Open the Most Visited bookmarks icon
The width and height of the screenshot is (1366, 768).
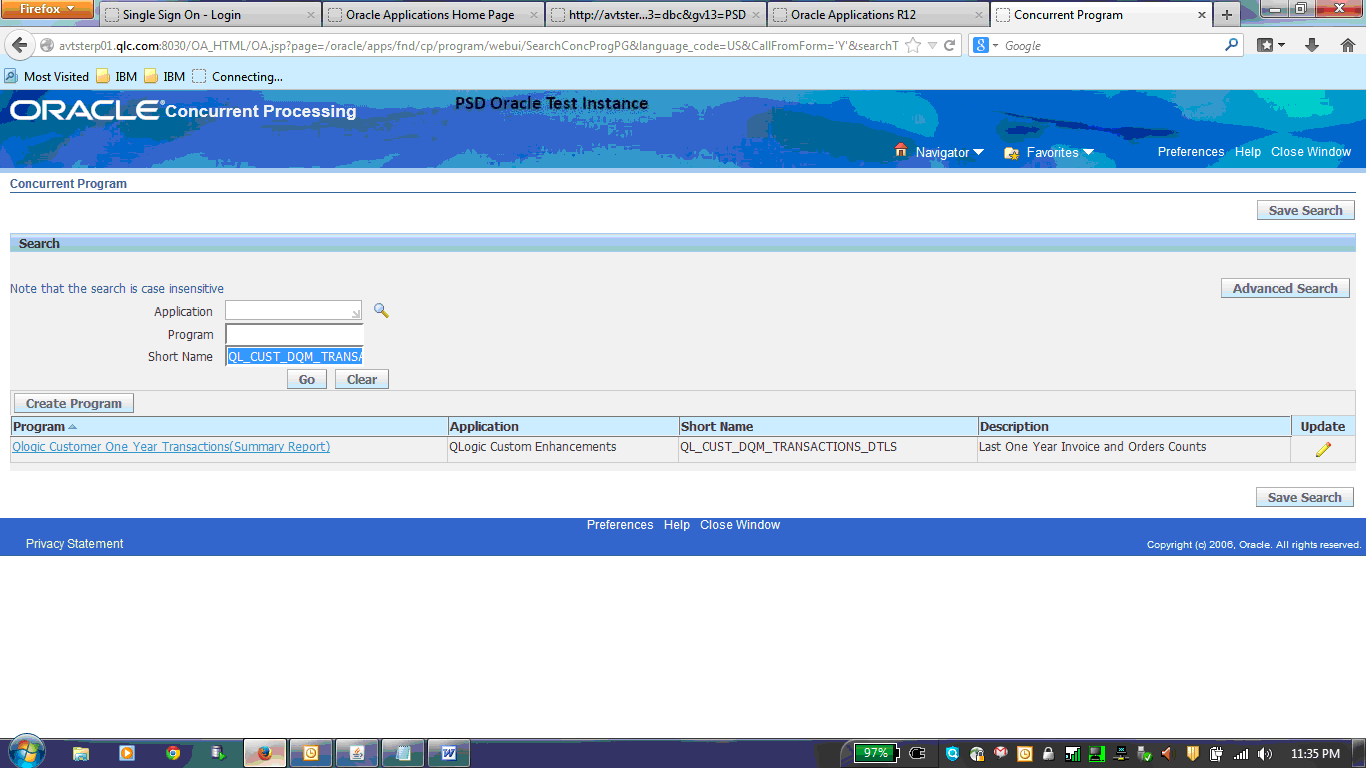click(x=11, y=76)
